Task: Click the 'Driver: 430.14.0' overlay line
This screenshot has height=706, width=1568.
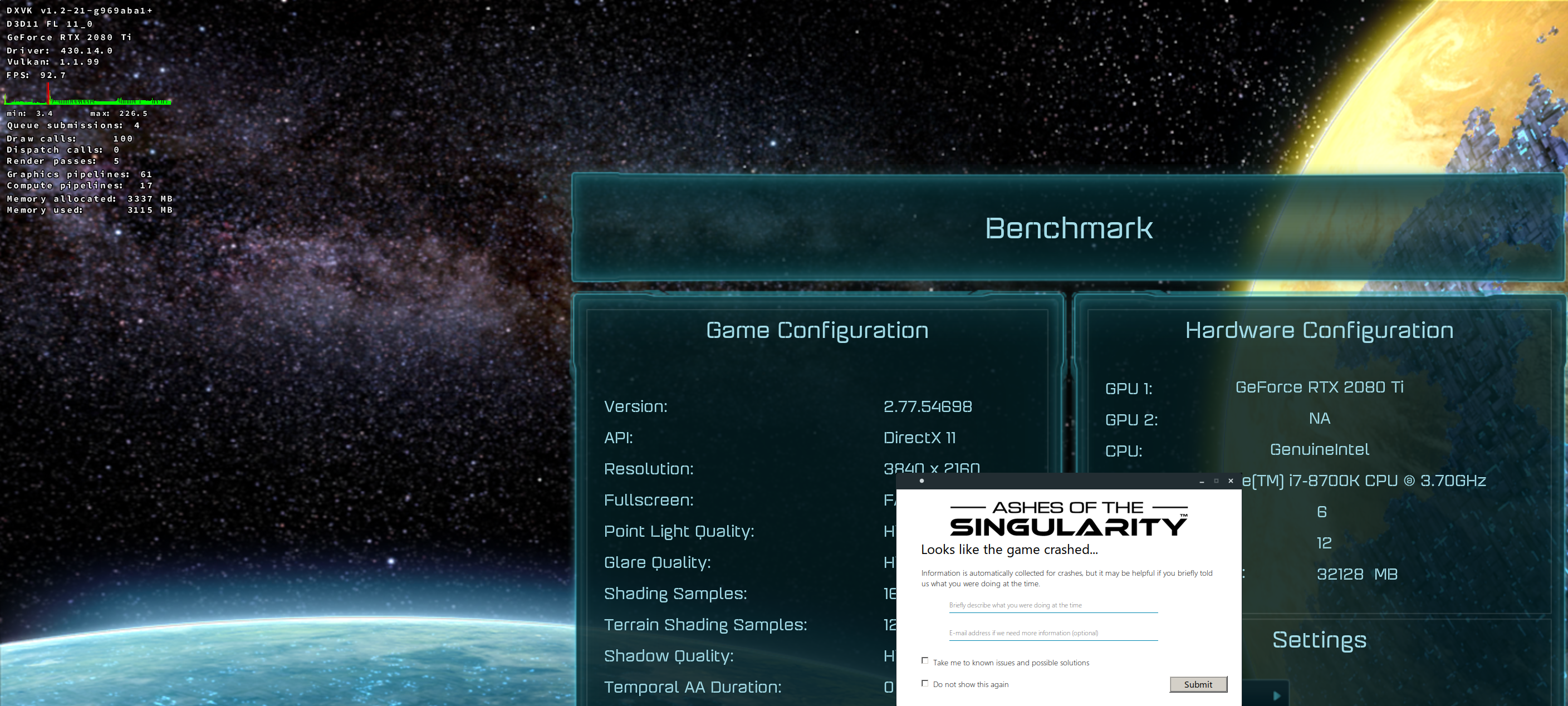Action: (x=59, y=51)
